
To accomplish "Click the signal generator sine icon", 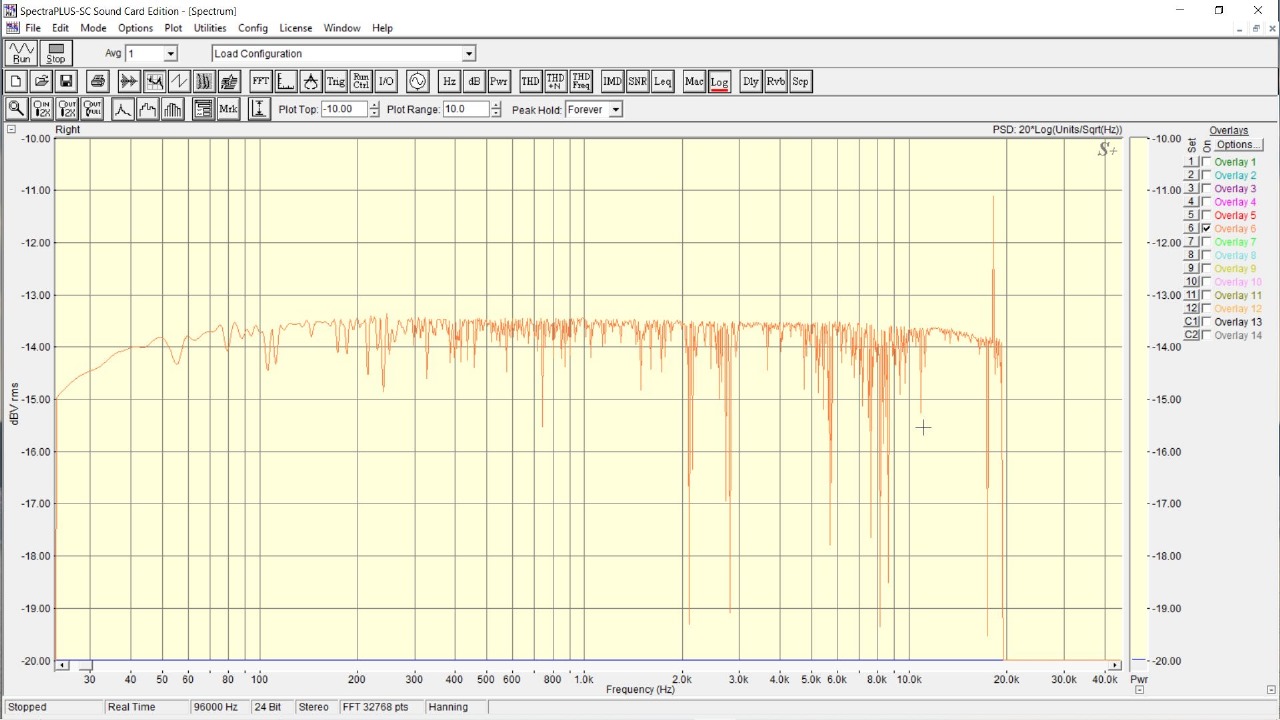I will pyautogui.click(x=417, y=82).
